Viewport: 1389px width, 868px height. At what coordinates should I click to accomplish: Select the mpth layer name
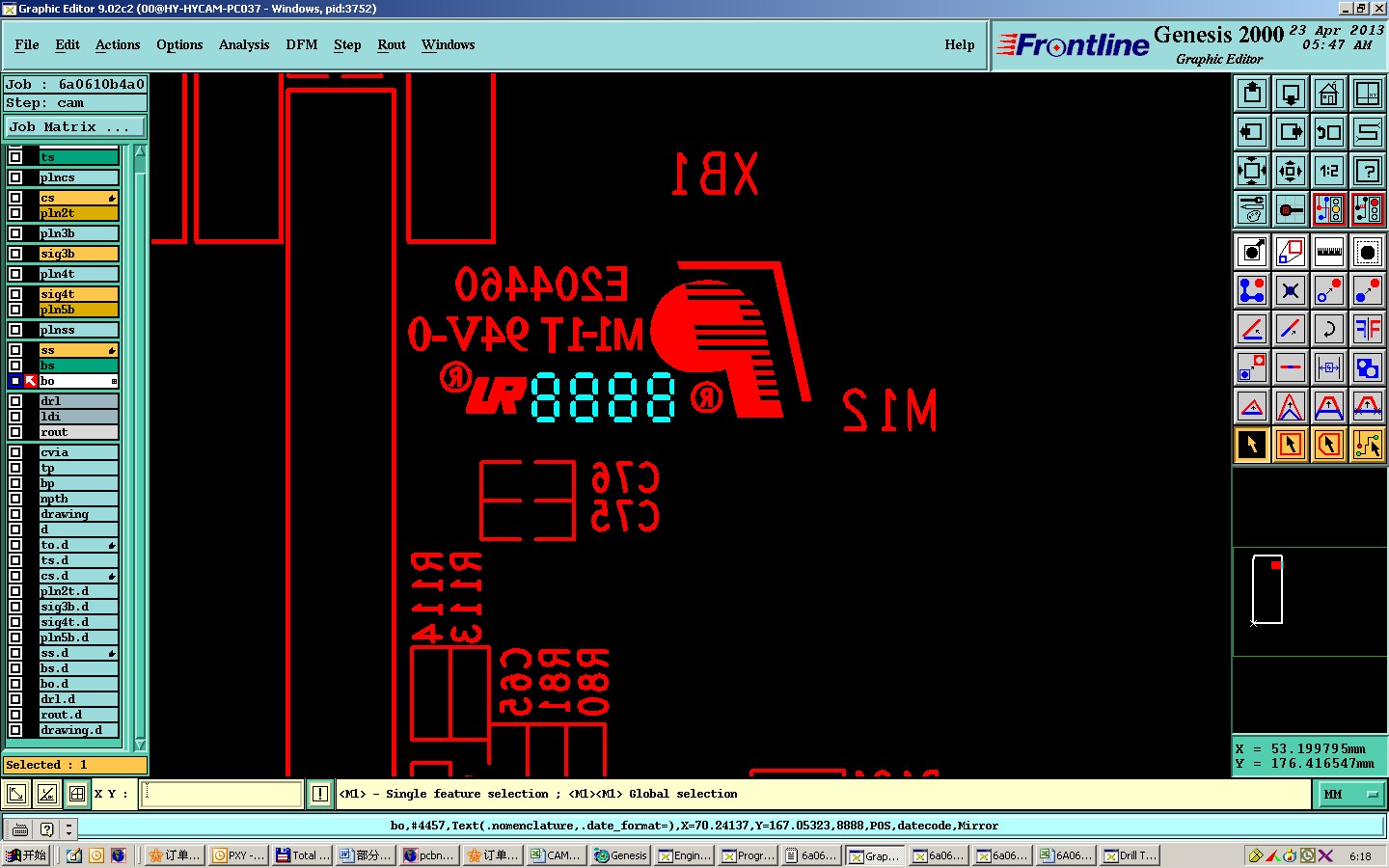(x=78, y=499)
